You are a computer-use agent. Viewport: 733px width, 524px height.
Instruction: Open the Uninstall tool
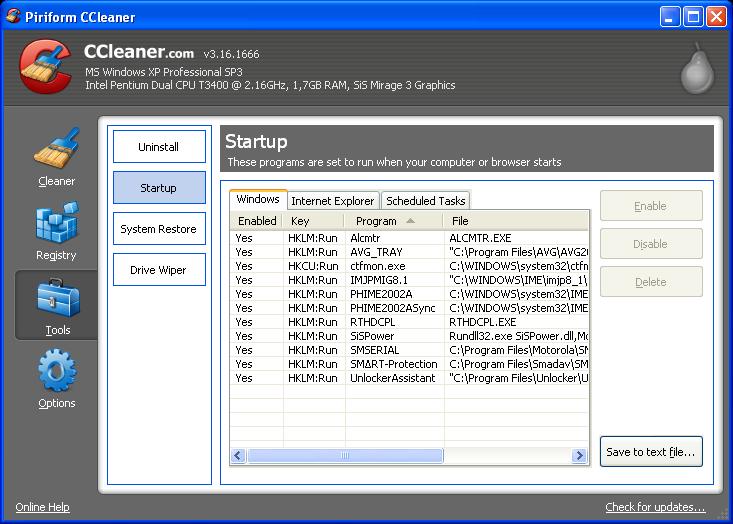pos(159,147)
